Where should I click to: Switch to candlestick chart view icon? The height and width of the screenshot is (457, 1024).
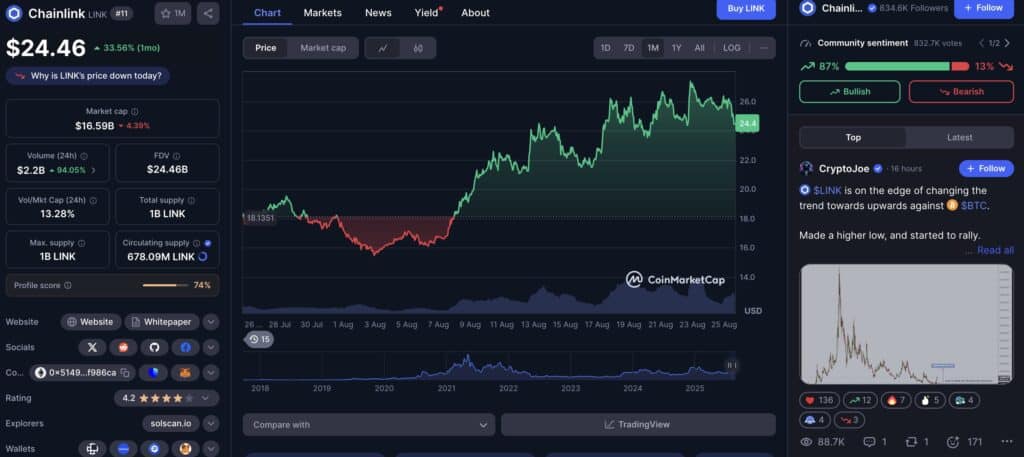[x=418, y=48]
